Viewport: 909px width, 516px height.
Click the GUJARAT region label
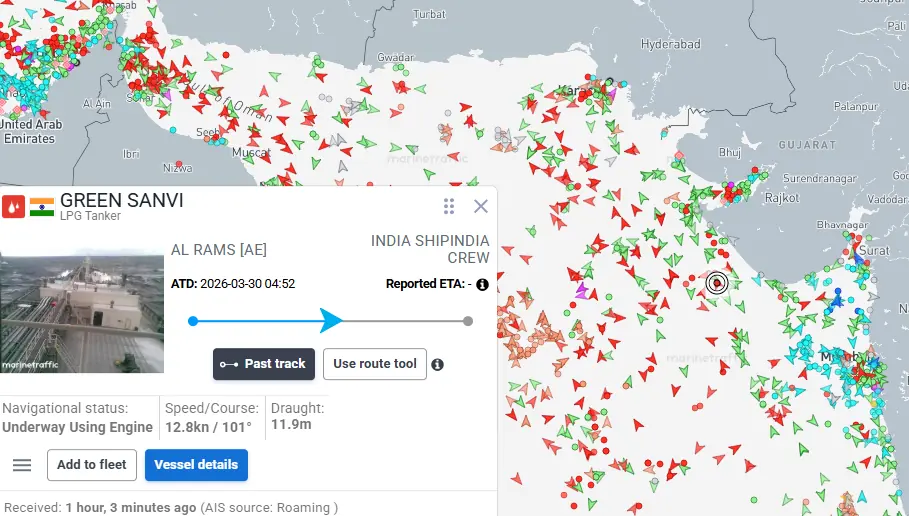tap(807, 145)
